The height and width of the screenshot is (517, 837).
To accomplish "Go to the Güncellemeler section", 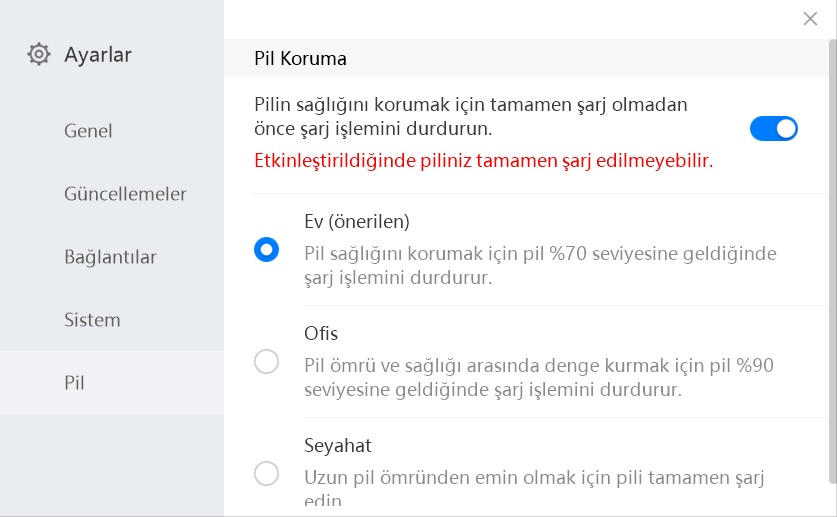I will (125, 194).
